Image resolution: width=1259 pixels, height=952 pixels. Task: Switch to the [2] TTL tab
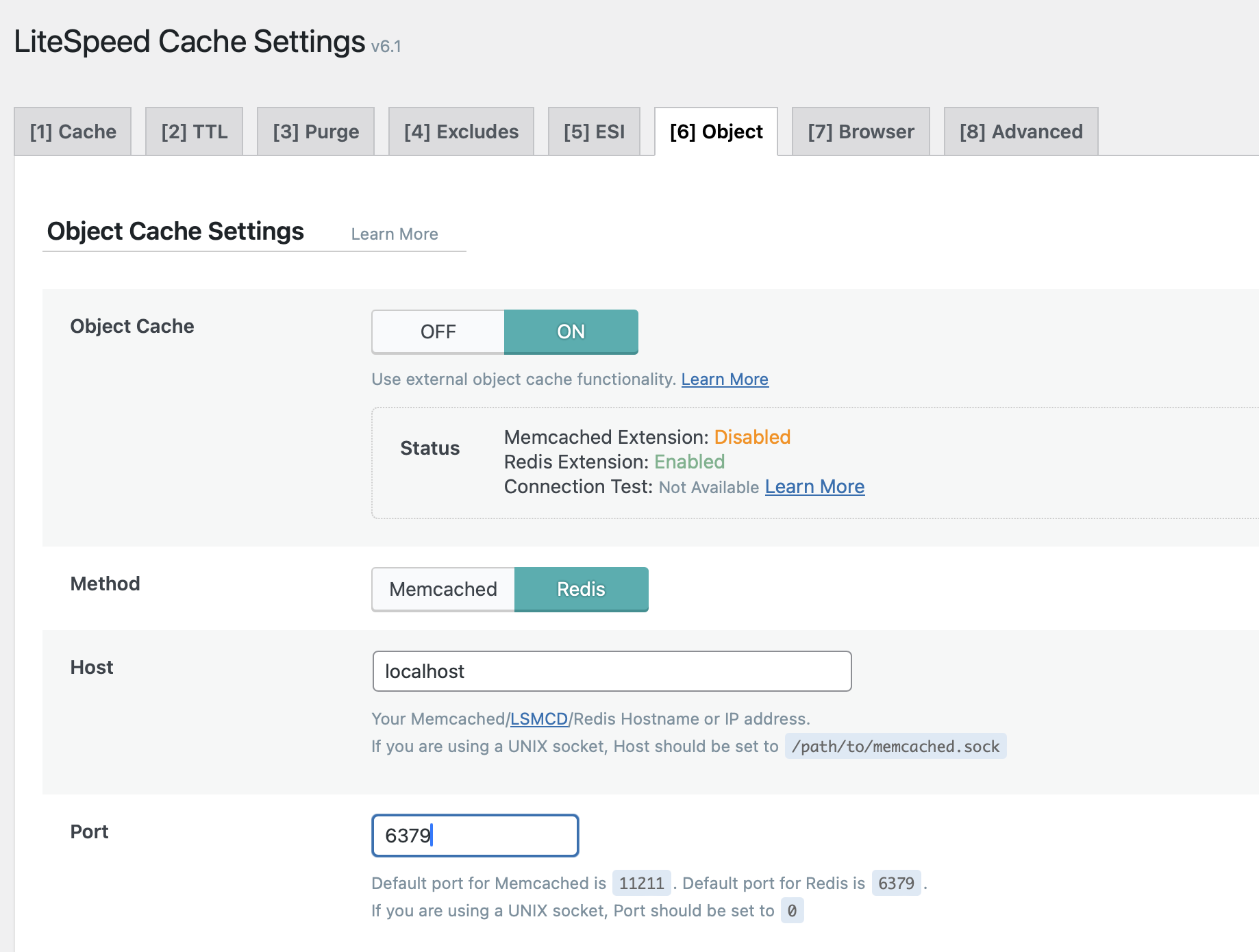click(x=194, y=131)
